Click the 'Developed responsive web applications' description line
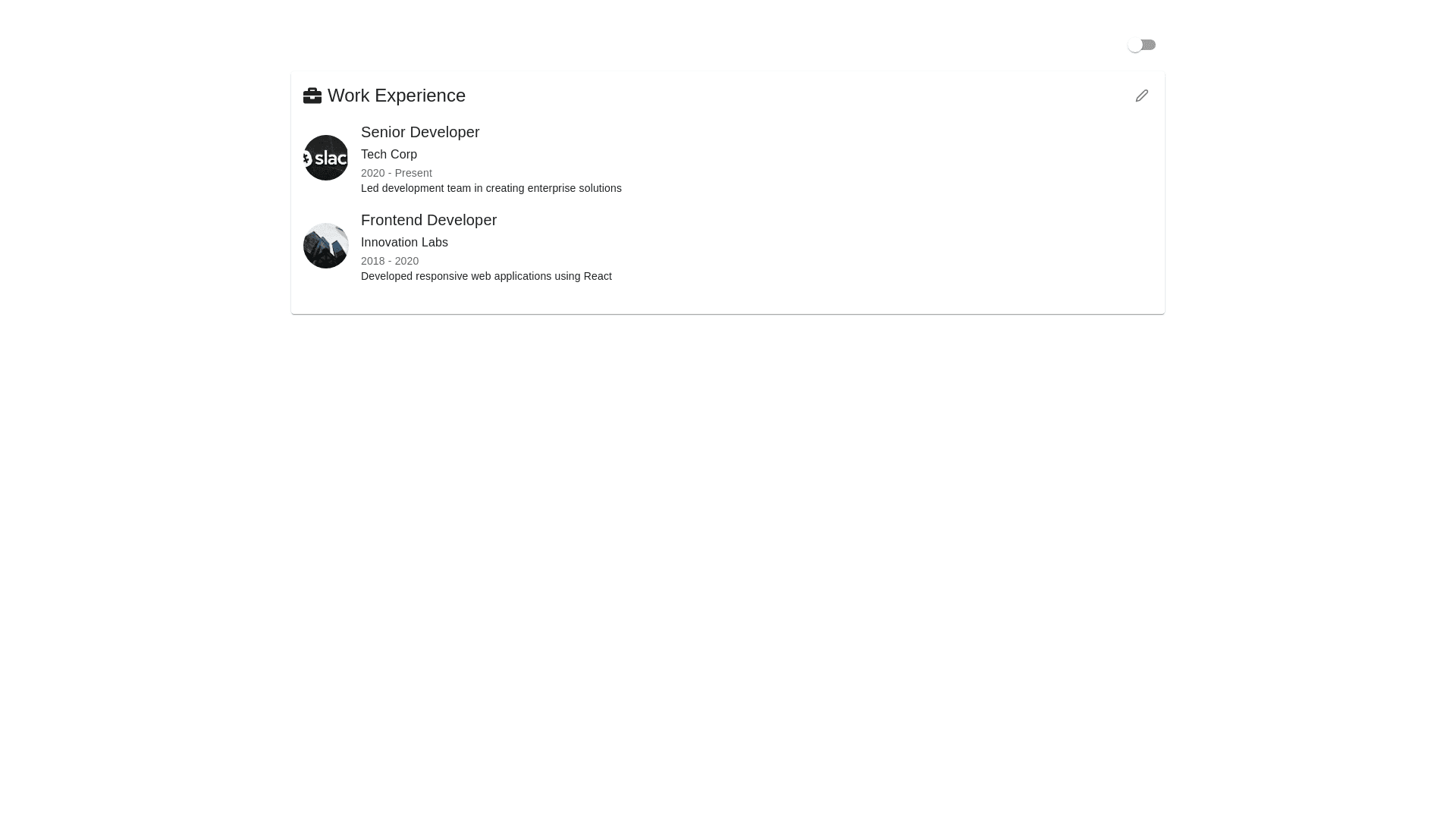This screenshot has width=1456, height=819. (x=486, y=276)
